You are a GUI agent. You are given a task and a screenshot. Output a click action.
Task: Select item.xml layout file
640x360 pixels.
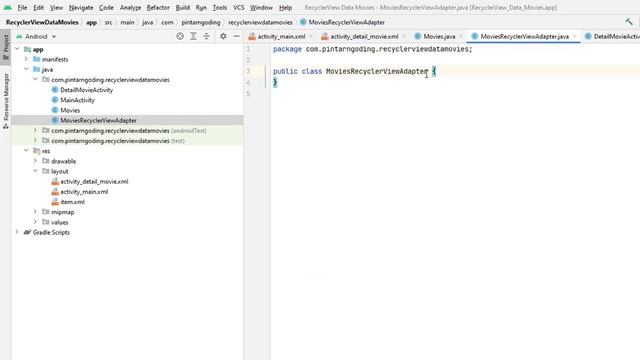pyautogui.click(x=73, y=202)
